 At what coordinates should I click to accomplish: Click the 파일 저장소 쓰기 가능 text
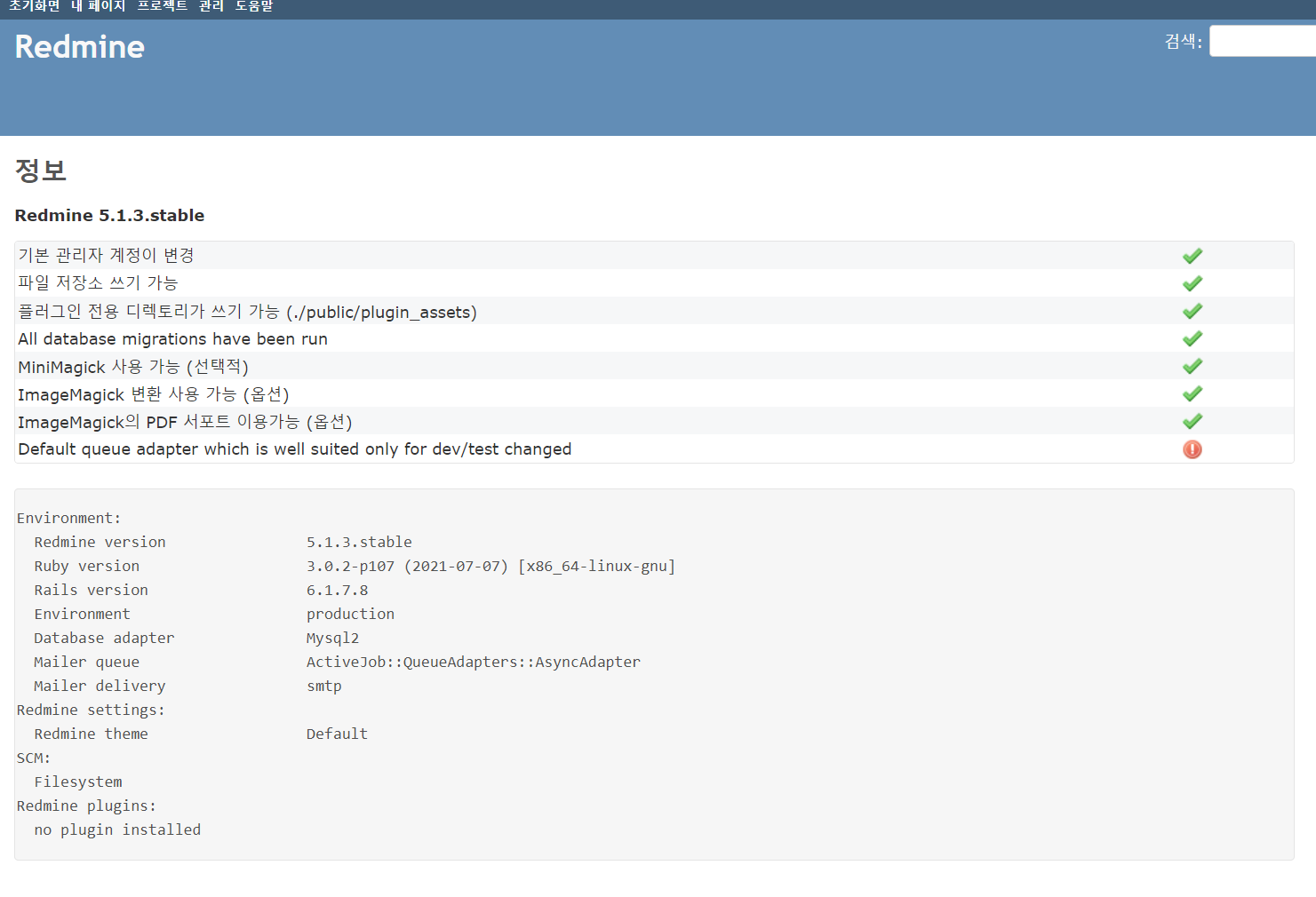(x=98, y=283)
